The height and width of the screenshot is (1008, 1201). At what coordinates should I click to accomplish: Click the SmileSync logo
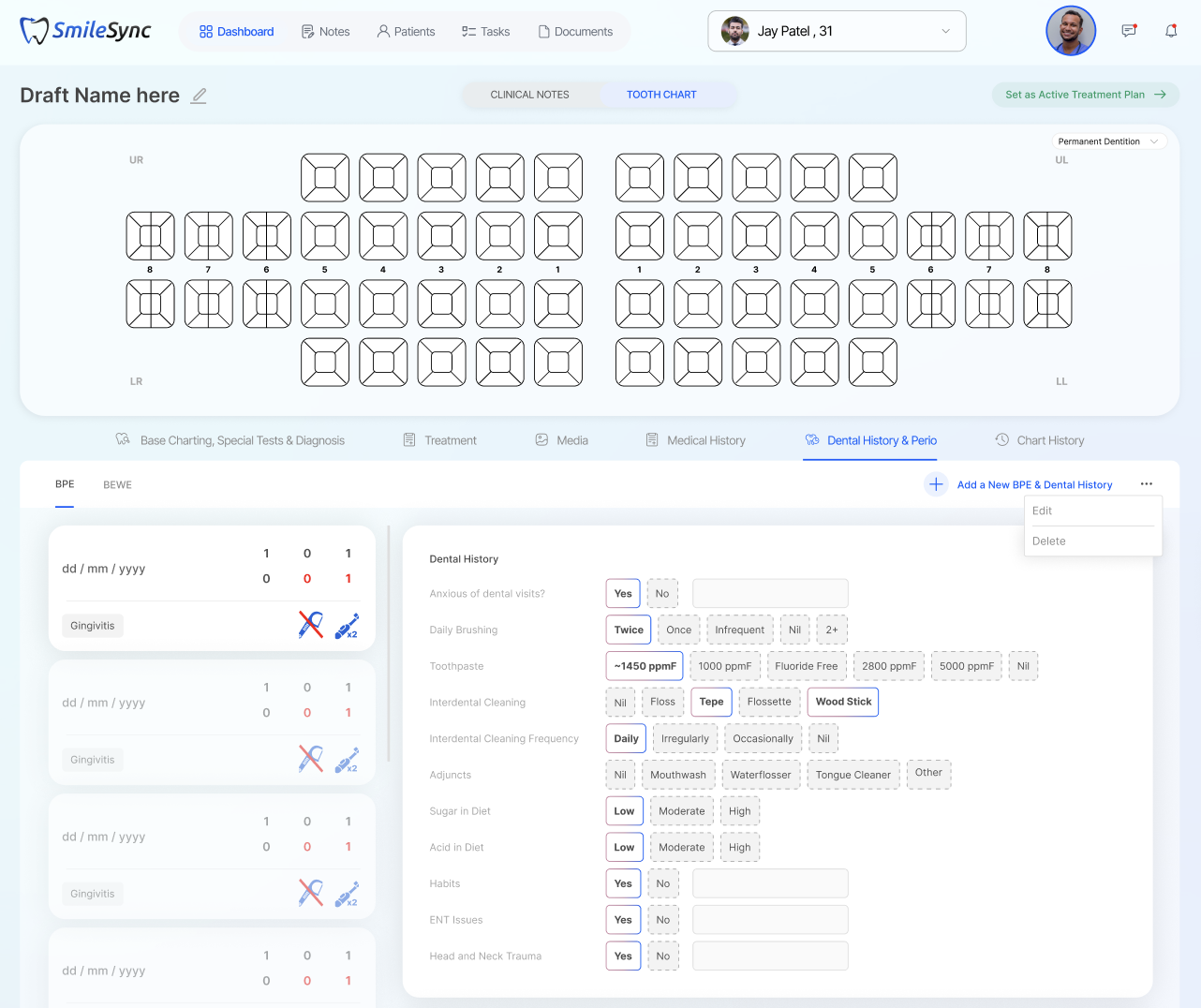coord(86,31)
